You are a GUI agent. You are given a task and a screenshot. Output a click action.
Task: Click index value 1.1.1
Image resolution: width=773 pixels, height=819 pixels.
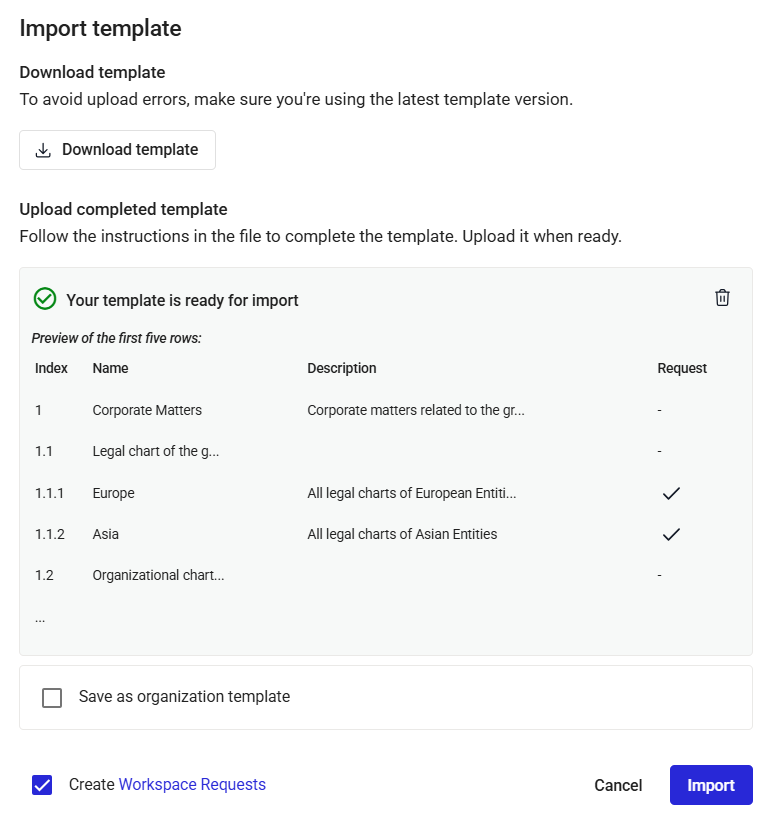(x=49, y=493)
